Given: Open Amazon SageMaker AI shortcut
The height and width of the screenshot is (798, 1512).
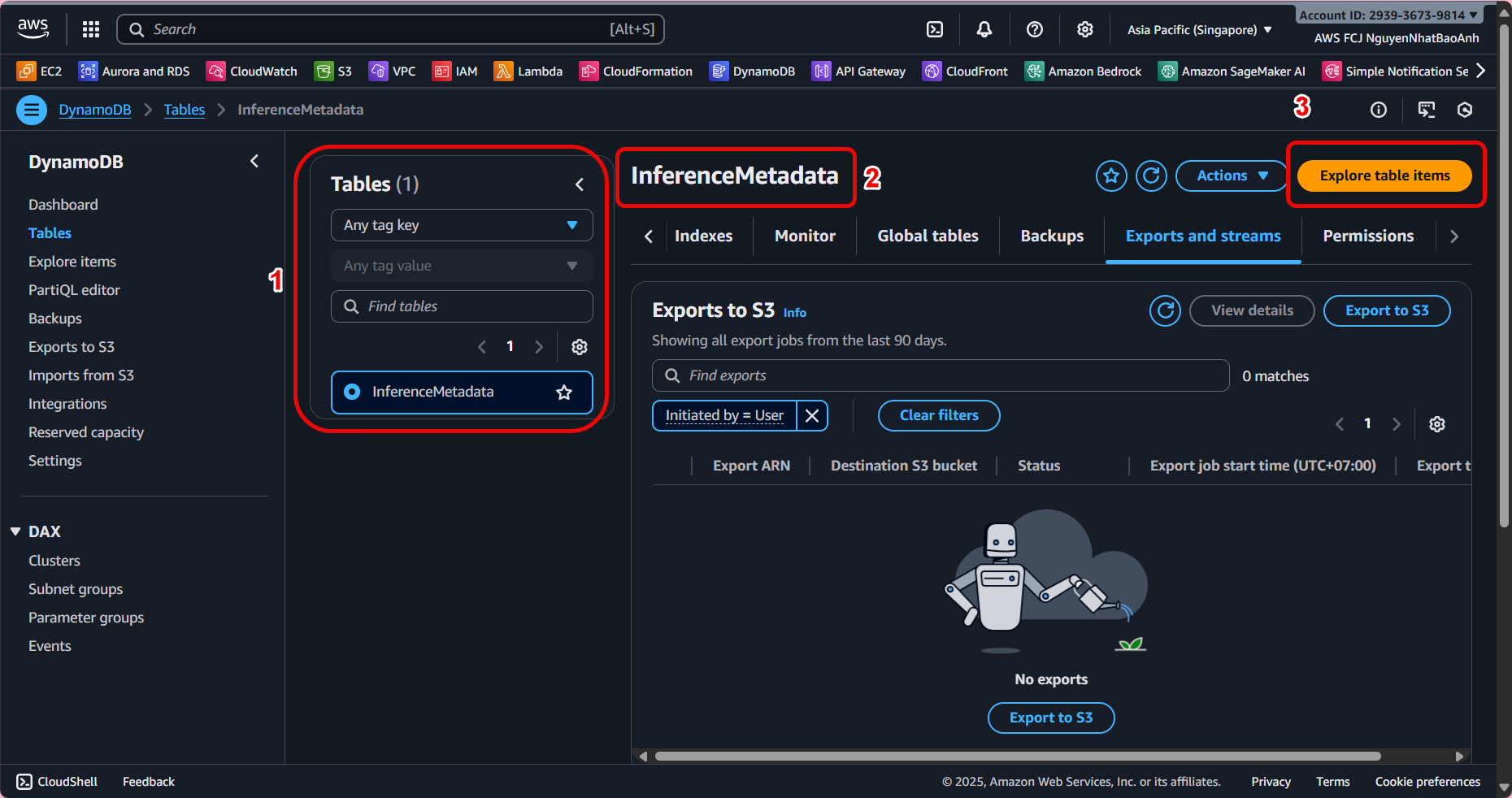Looking at the screenshot, I should (1232, 72).
